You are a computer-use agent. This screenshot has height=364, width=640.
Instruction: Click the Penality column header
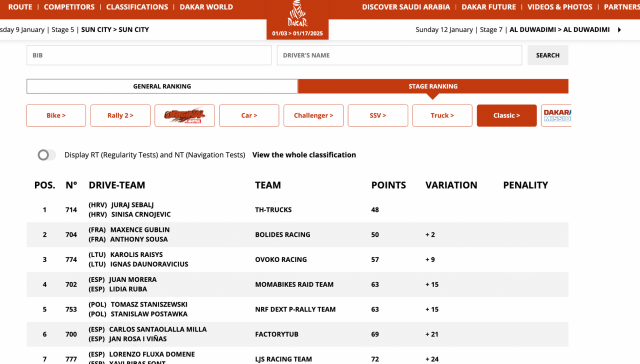point(526,185)
